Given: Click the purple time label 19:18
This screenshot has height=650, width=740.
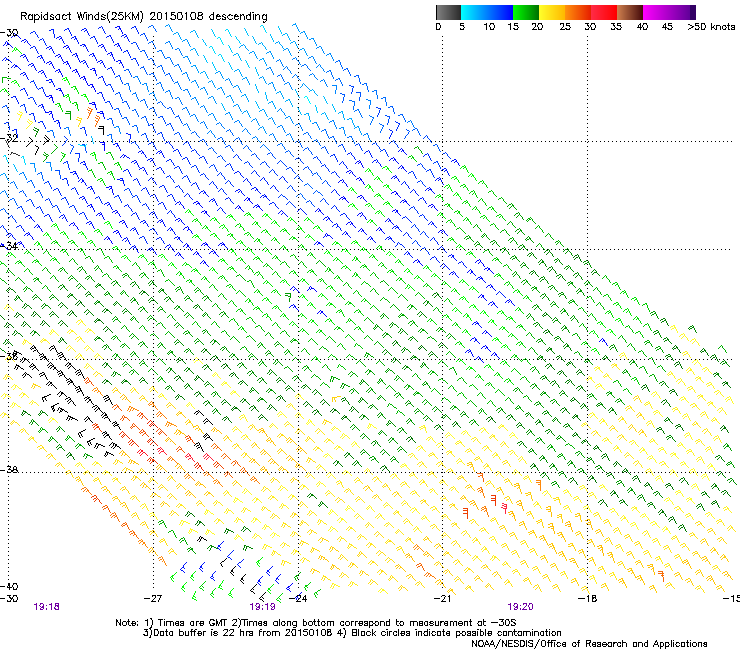Looking at the screenshot, I should pyautogui.click(x=46, y=607).
